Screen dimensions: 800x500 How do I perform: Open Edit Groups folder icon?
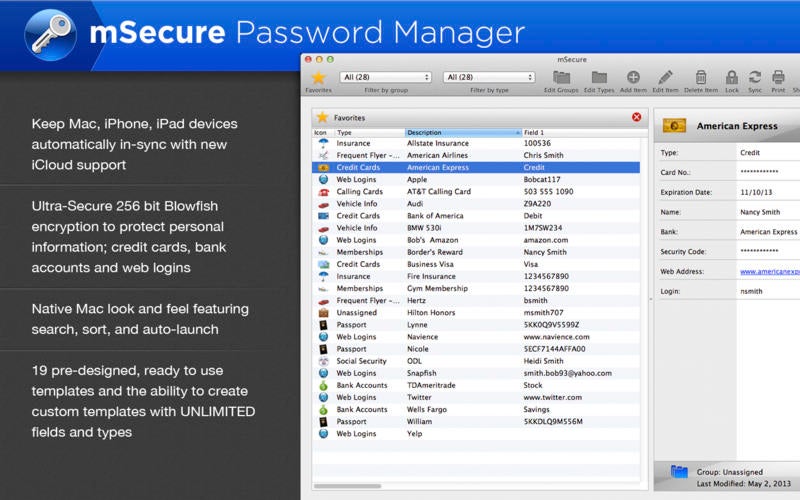[562, 77]
